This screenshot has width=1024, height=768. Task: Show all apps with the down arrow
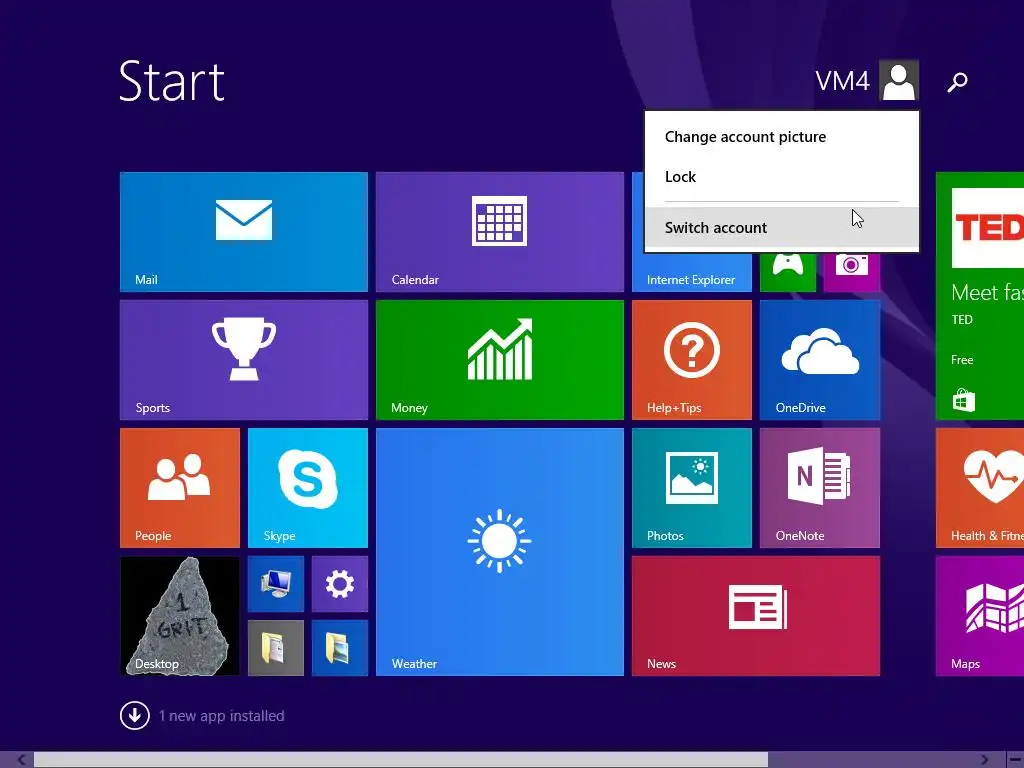point(135,716)
